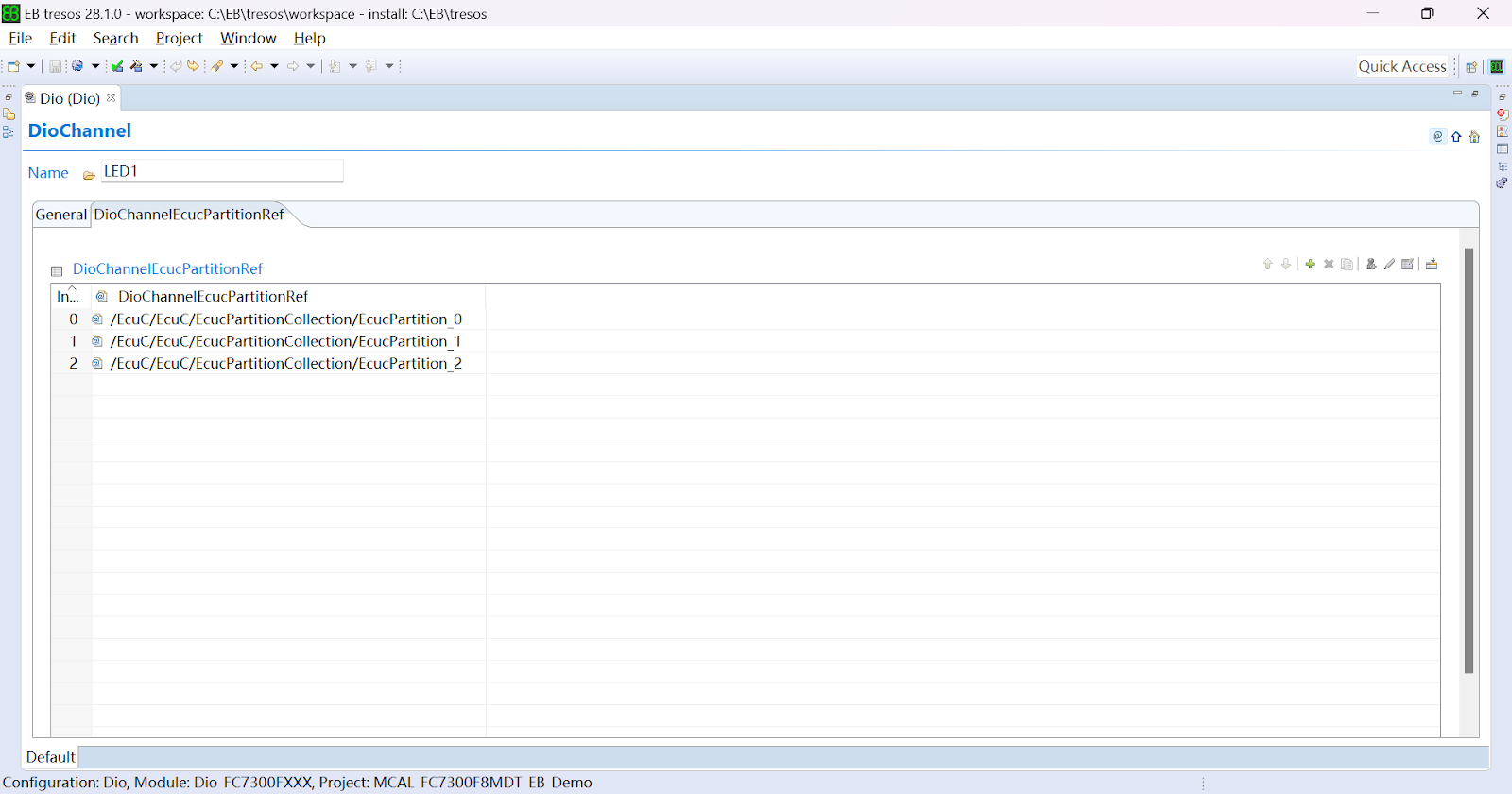
Task: Open the Forward history dropdown arrow
Action: [x=311, y=66]
